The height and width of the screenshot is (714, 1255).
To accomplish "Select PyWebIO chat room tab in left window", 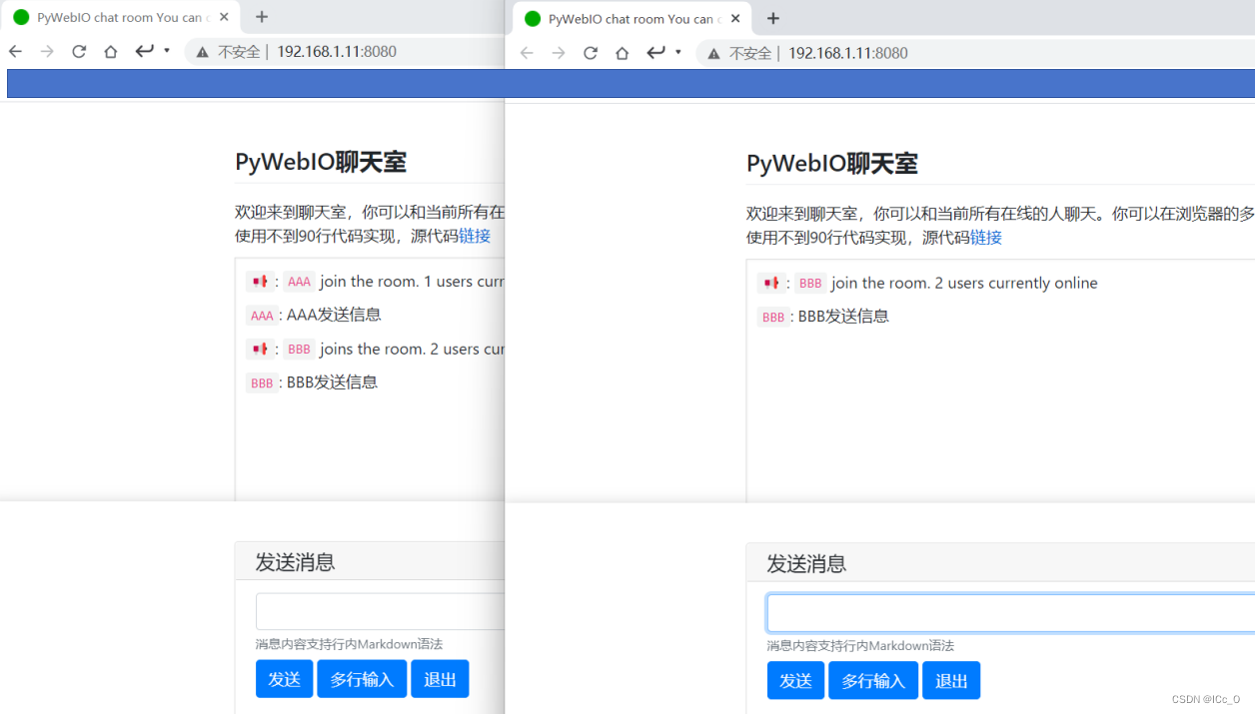I will click(122, 17).
